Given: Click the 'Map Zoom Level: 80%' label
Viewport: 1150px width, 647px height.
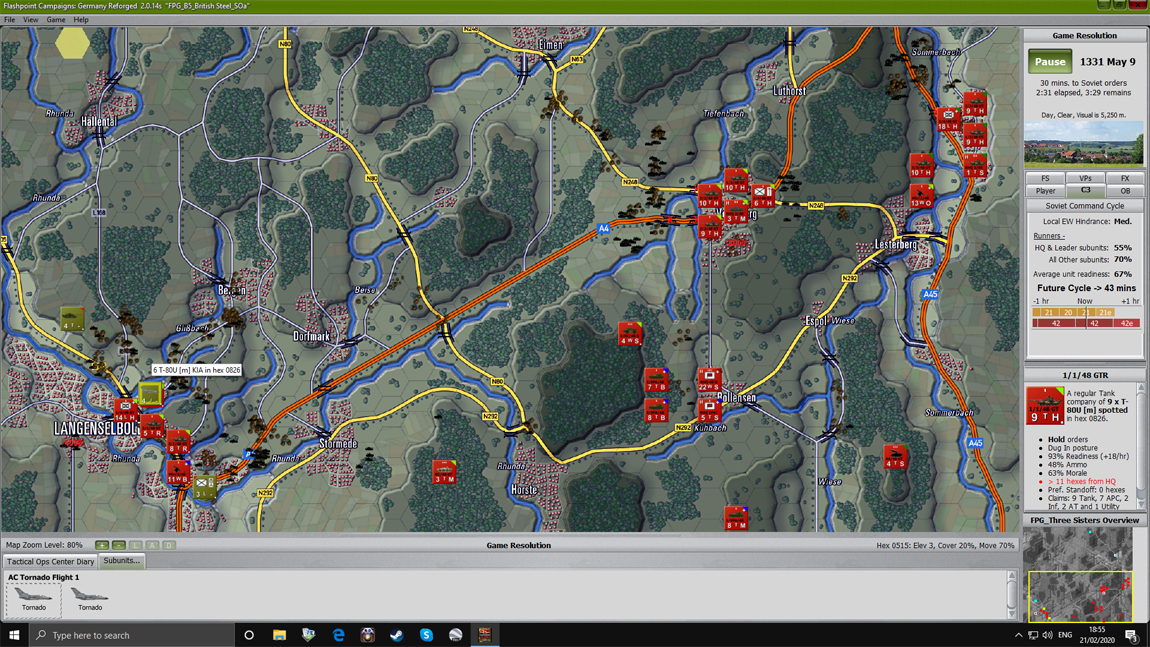Looking at the screenshot, I should tap(44, 545).
